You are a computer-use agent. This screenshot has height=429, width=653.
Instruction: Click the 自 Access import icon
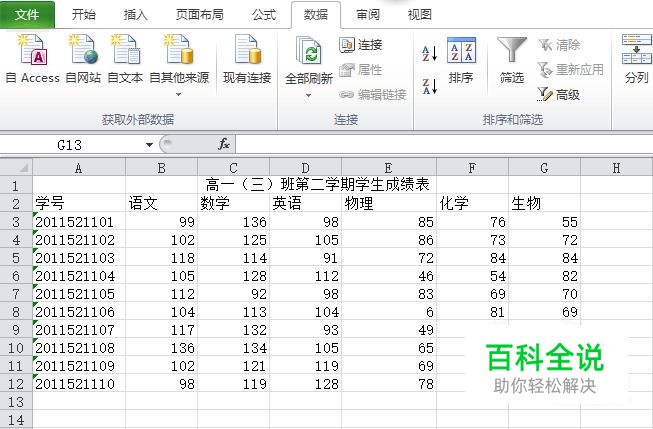click(32, 51)
